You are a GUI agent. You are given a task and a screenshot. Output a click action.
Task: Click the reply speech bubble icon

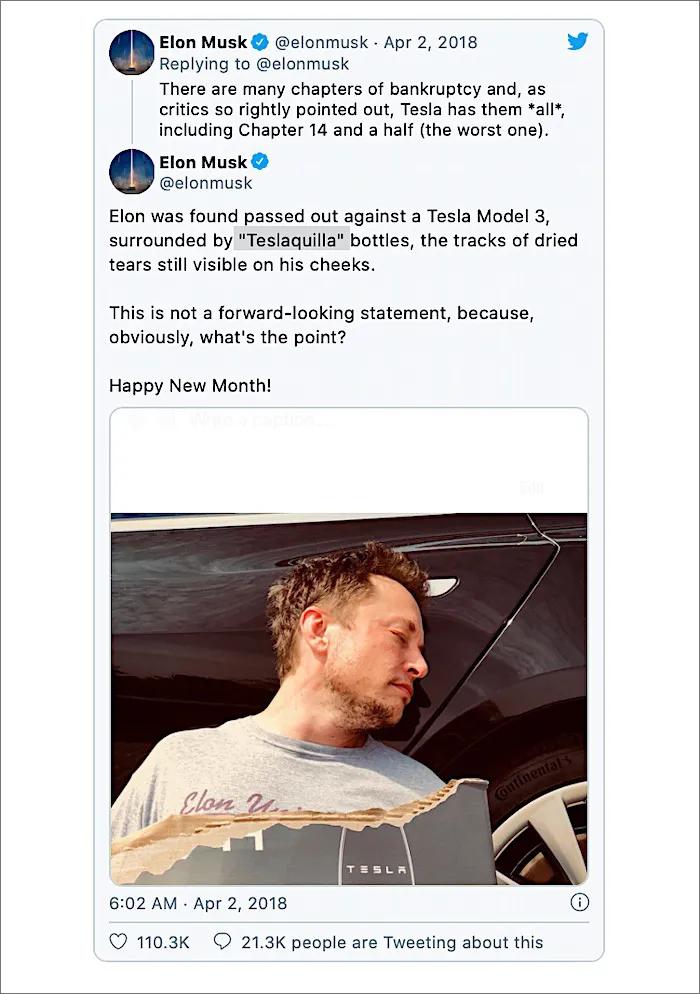click(x=222, y=941)
